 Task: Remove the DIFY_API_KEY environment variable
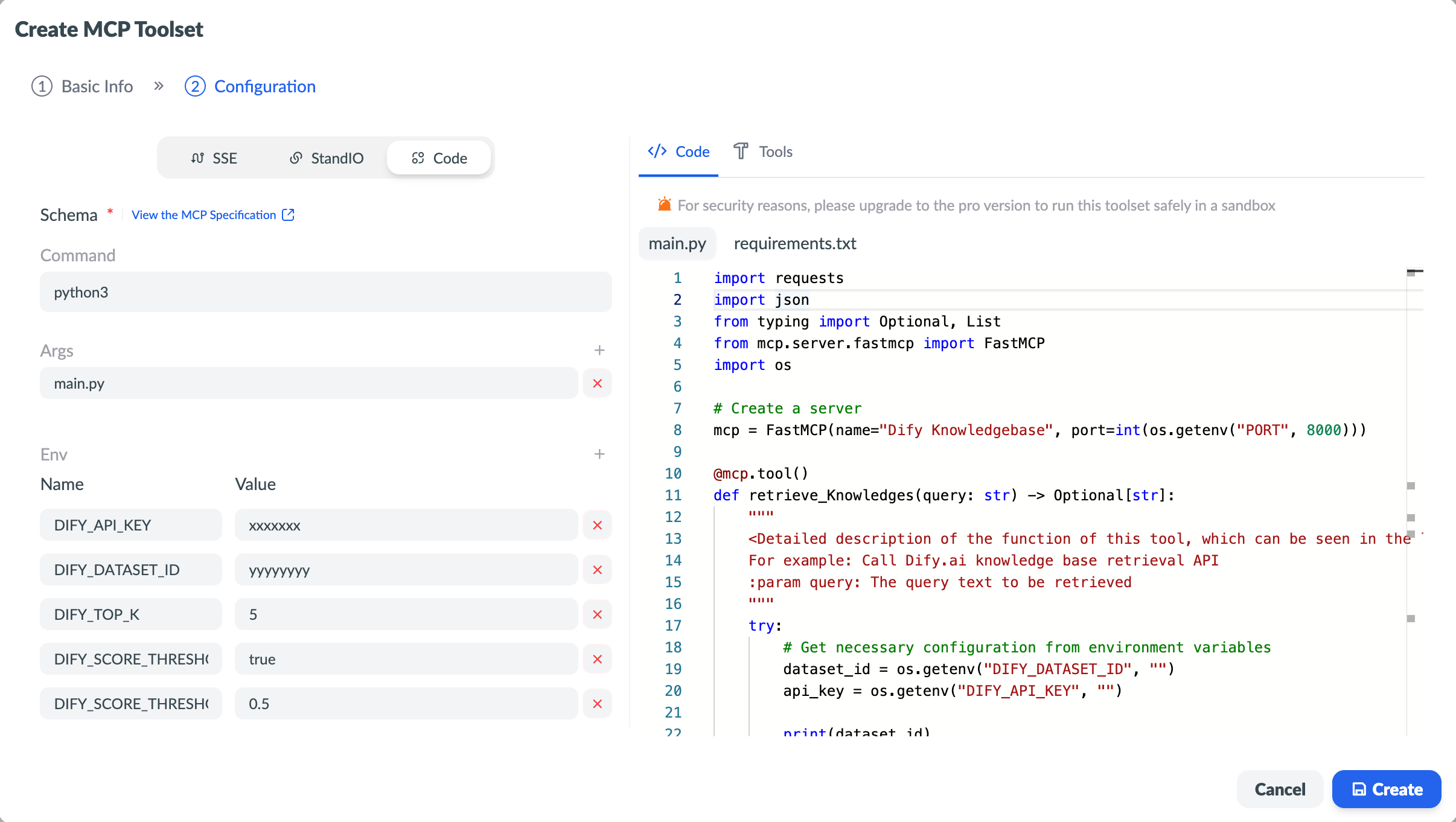click(x=598, y=525)
